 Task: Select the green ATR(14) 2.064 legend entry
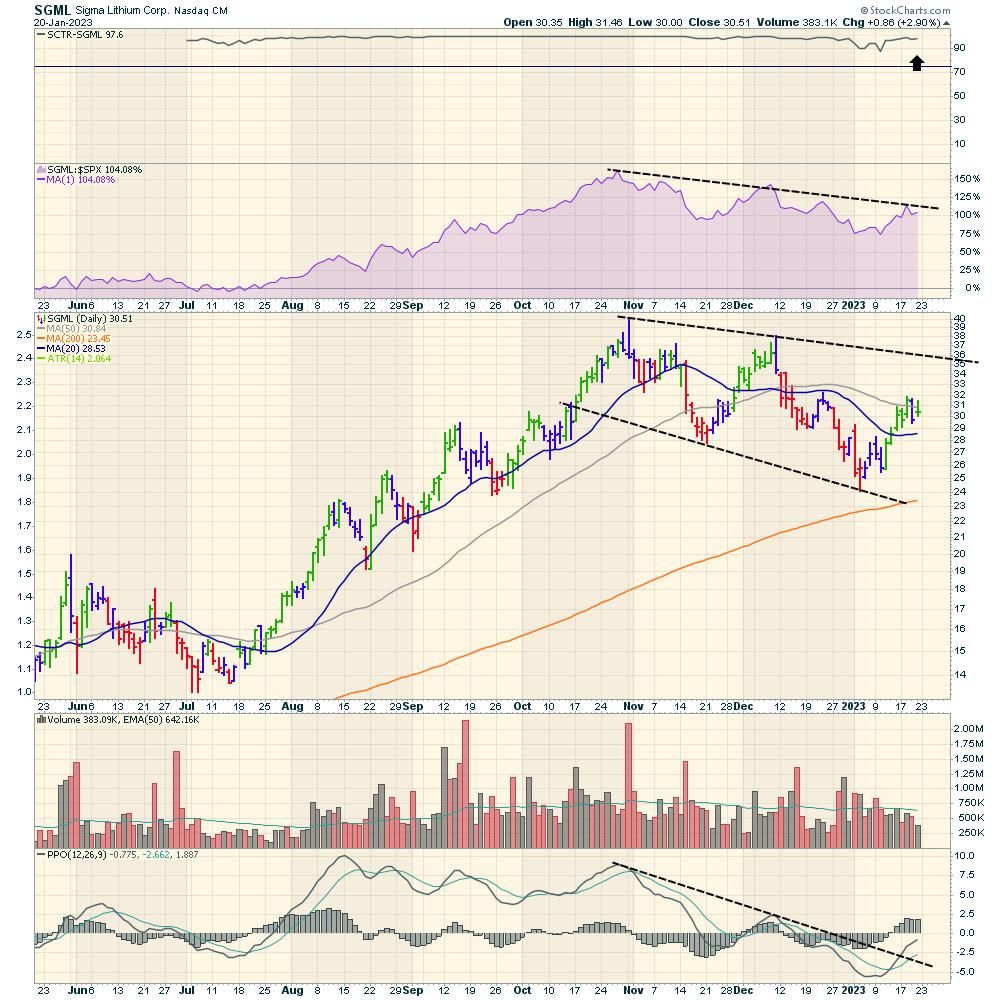coord(76,359)
